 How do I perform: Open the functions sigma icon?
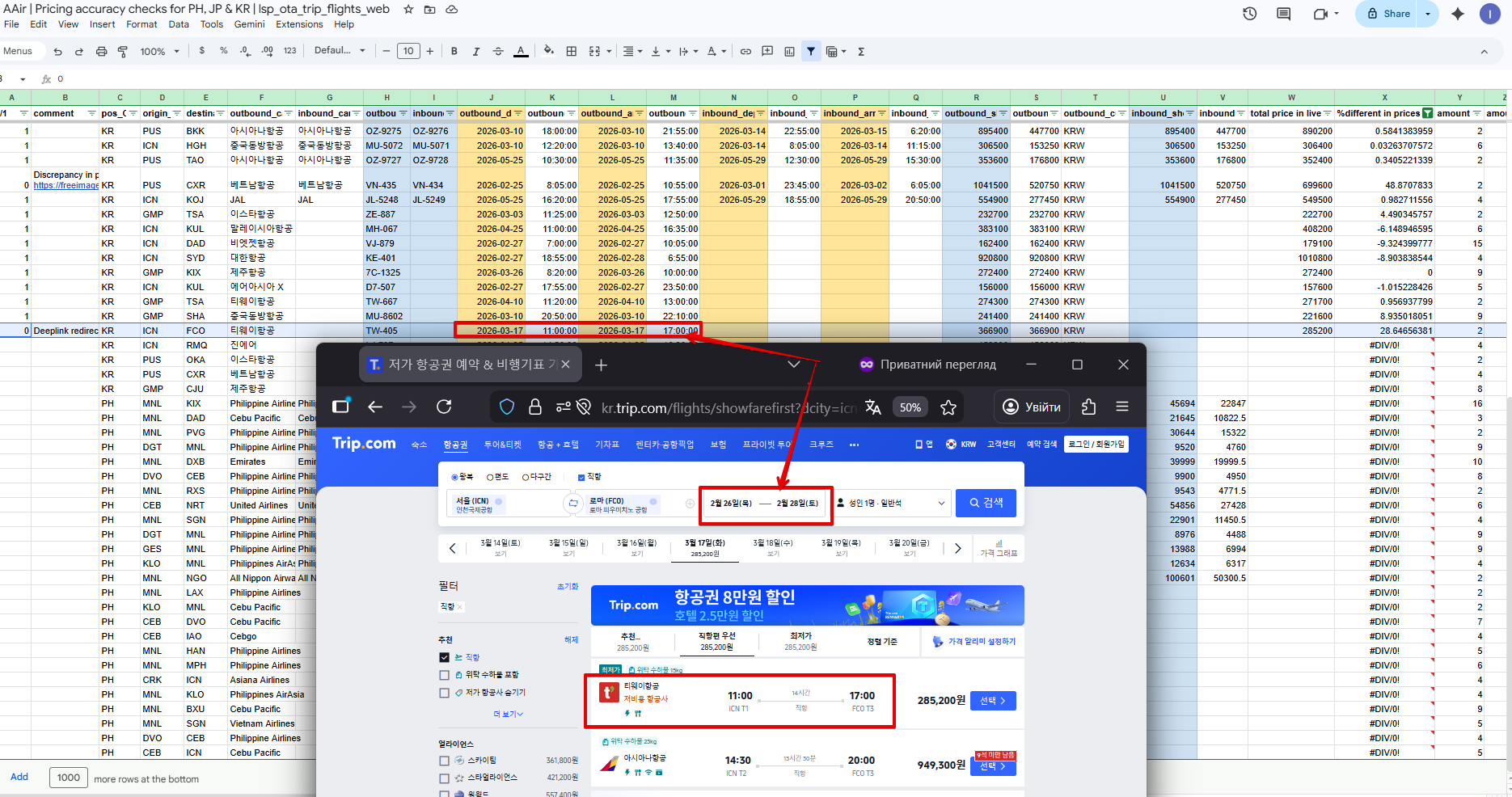point(861,52)
